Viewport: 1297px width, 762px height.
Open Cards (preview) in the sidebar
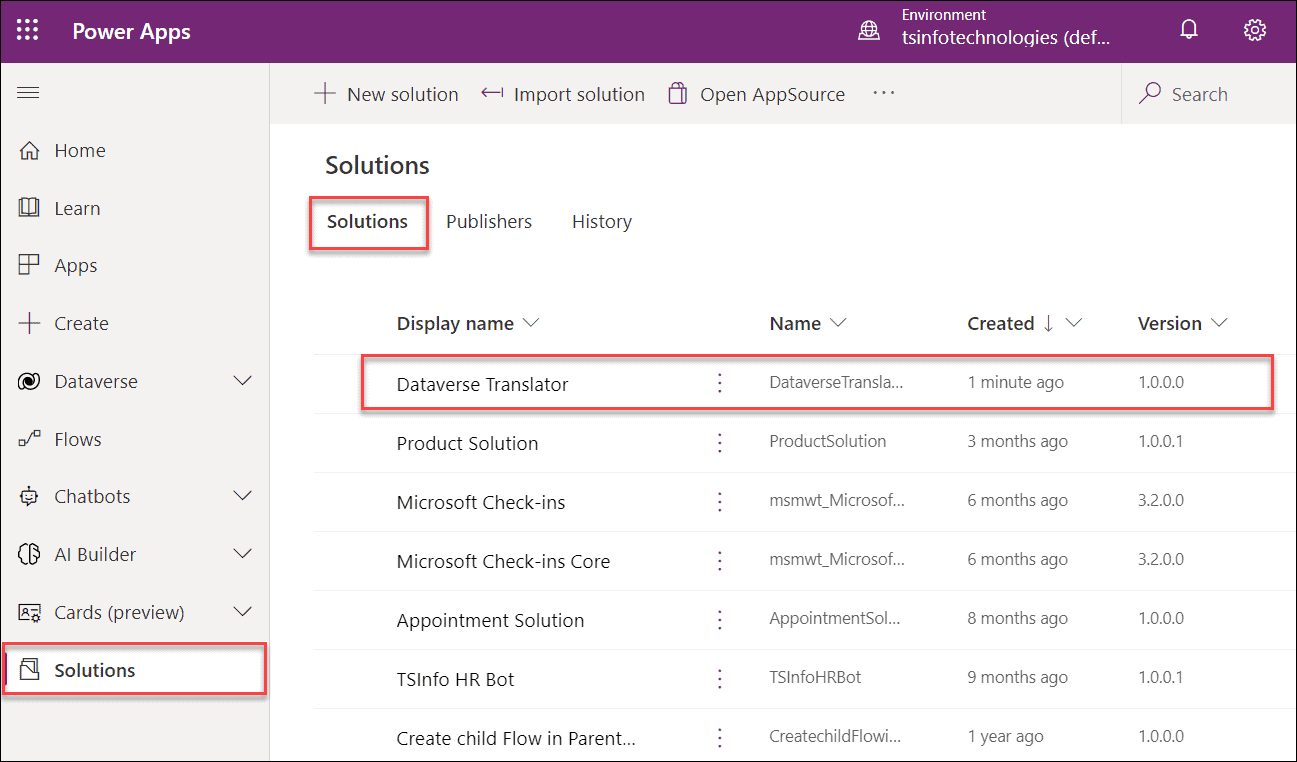[x=109, y=611]
